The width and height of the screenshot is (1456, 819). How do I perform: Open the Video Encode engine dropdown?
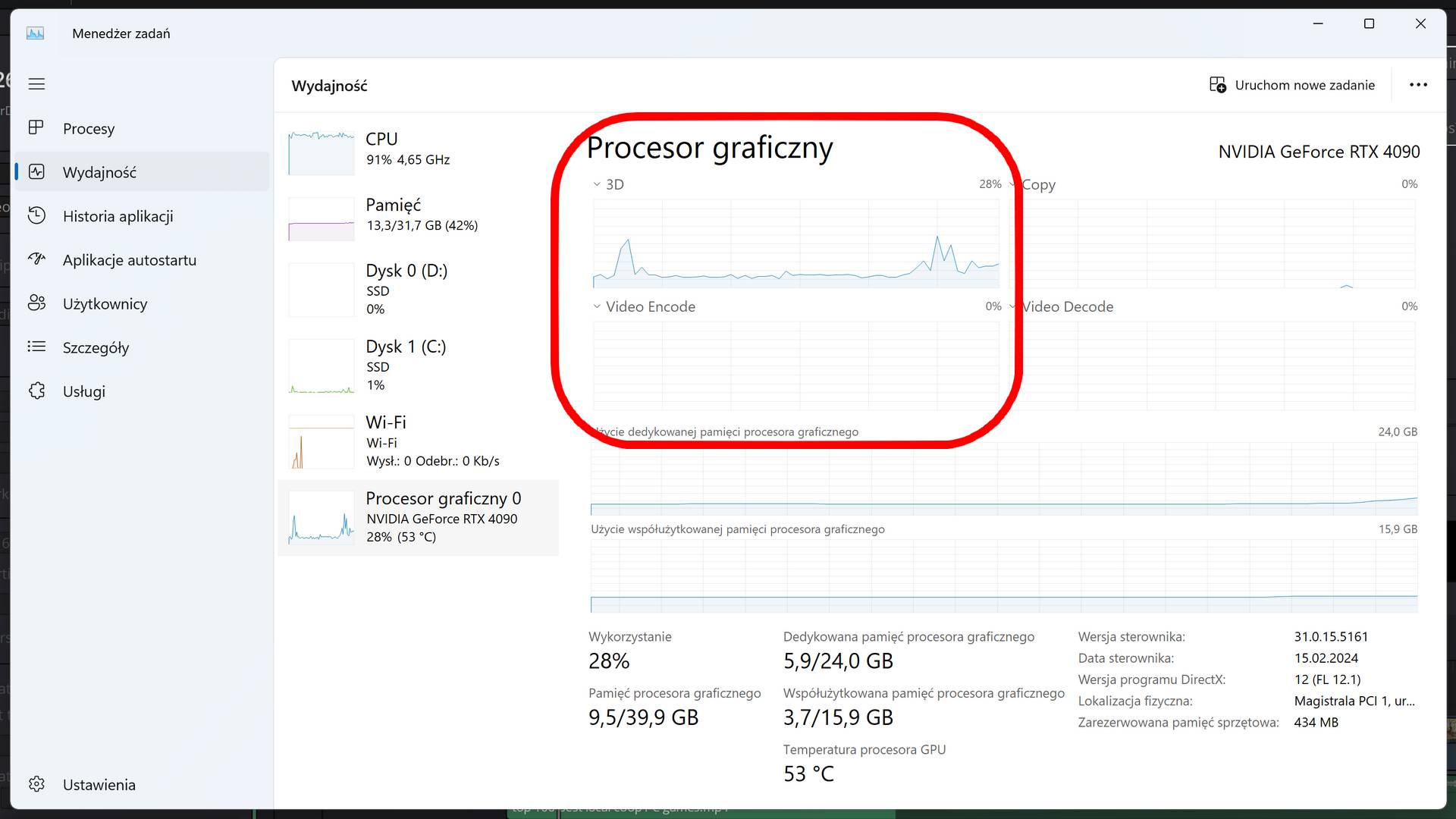tap(597, 306)
